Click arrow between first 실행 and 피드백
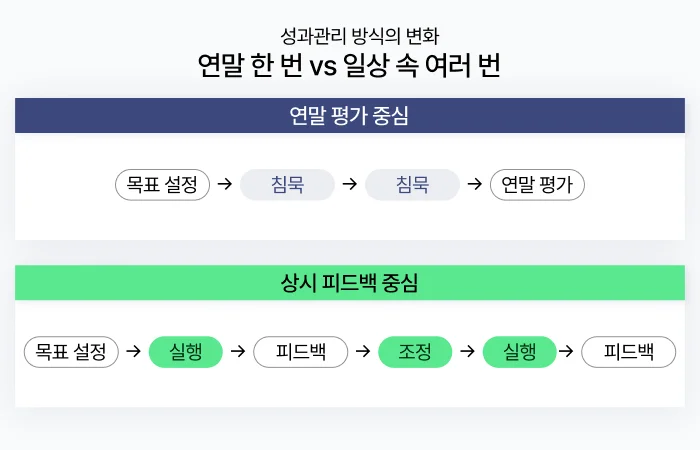Screen dimensions: 700x450 pos(238,351)
